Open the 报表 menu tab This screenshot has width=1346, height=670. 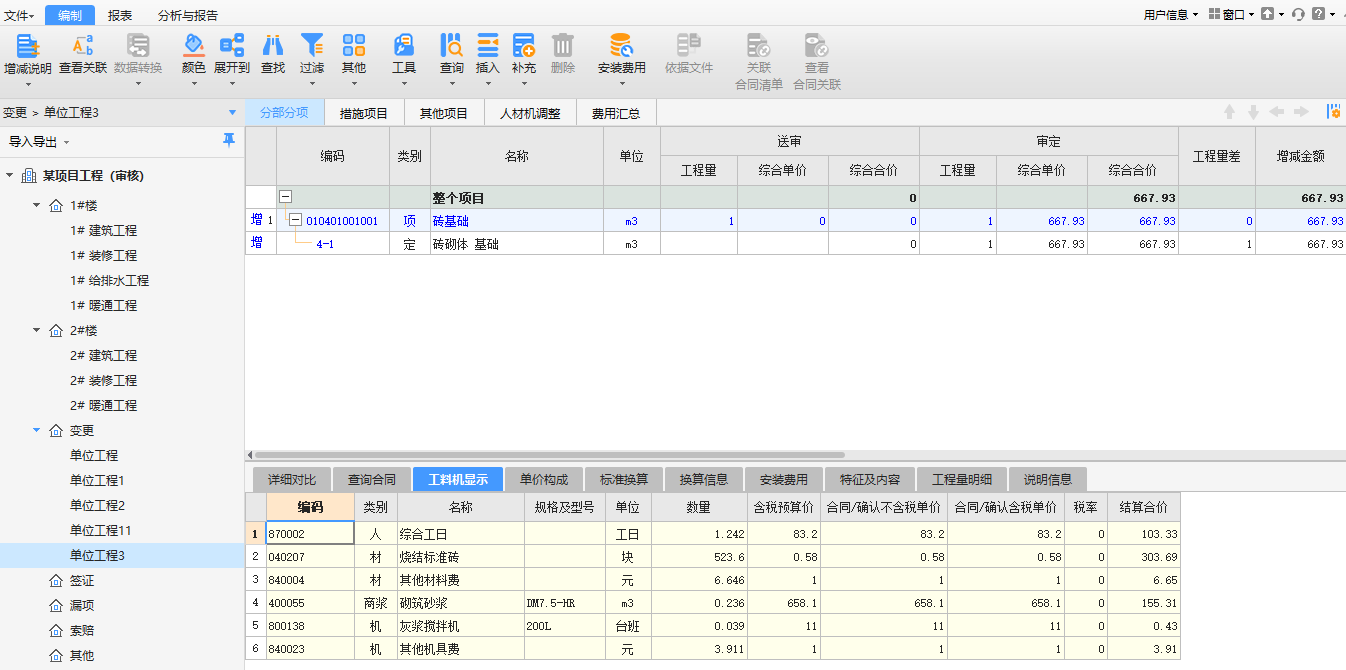120,15
